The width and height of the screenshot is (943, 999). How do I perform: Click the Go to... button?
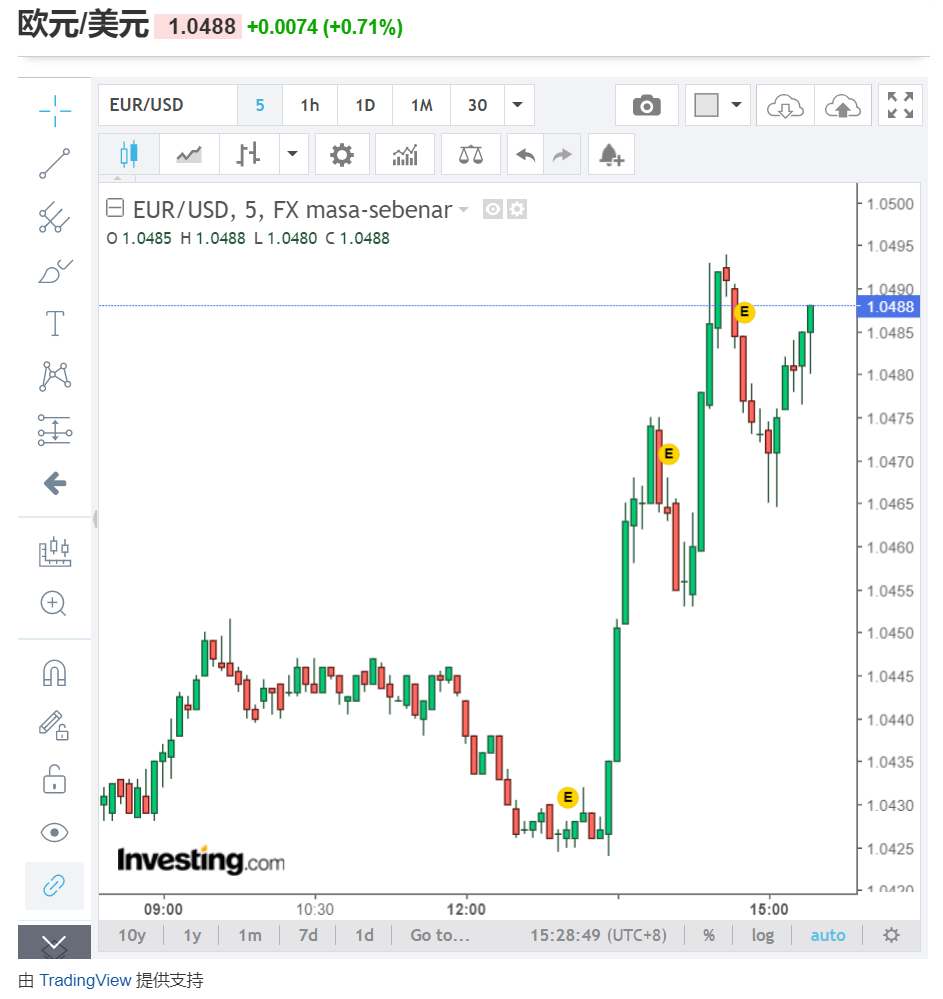click(x=440, y=935)
